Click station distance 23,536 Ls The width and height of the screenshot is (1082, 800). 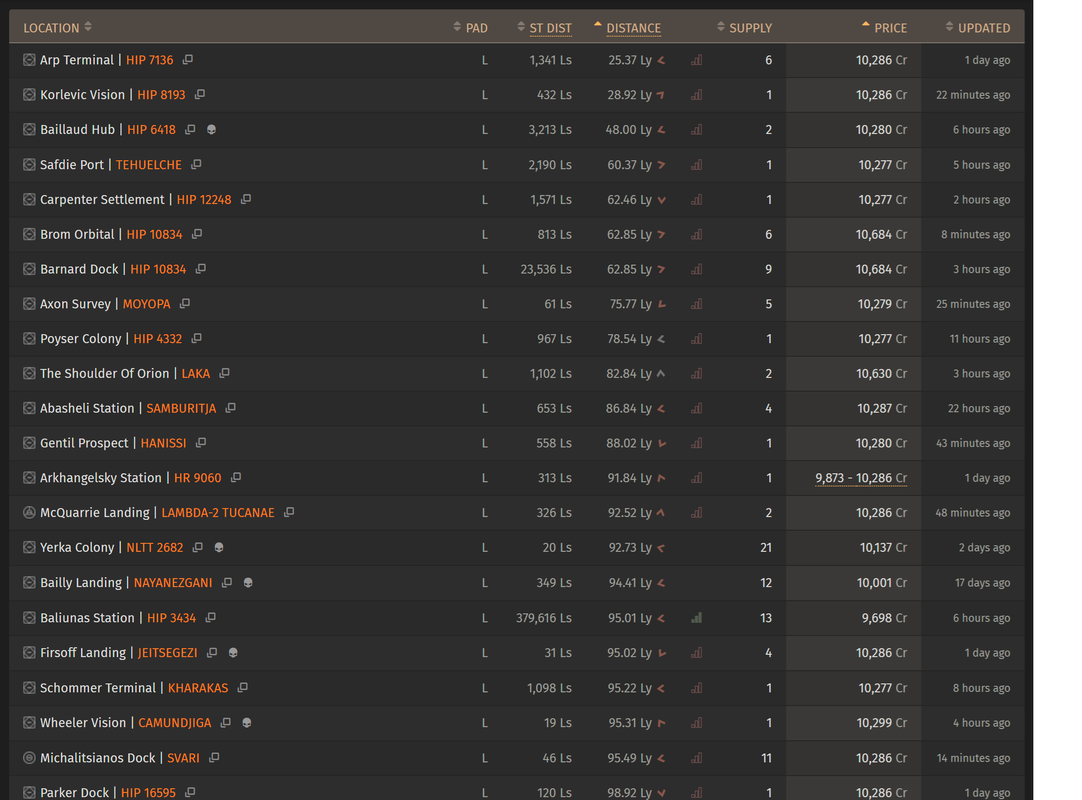coord(546,269)
